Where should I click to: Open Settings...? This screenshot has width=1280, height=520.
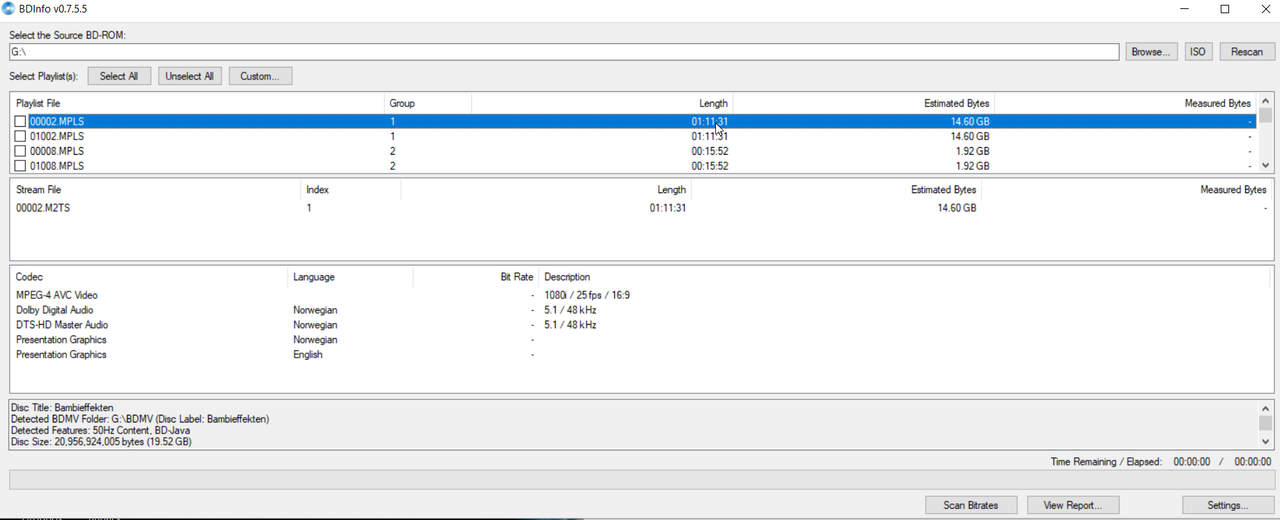point(1227,505)
